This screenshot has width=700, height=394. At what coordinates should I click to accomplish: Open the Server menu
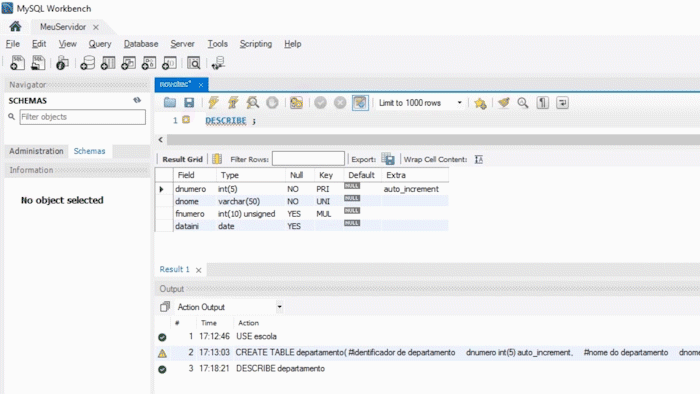coord(182,44)
